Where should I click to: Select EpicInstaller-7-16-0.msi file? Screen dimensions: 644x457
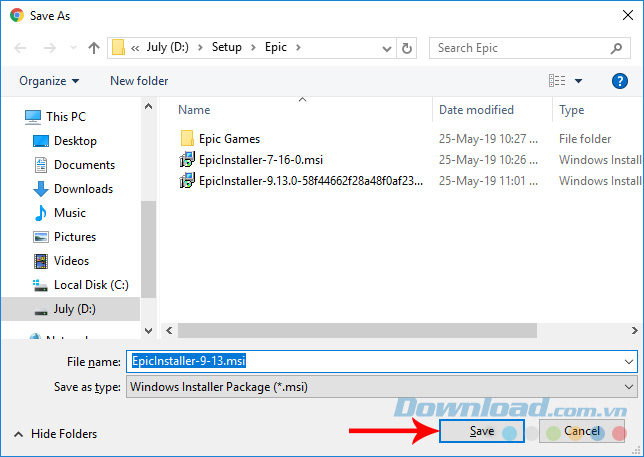[261, 160]
